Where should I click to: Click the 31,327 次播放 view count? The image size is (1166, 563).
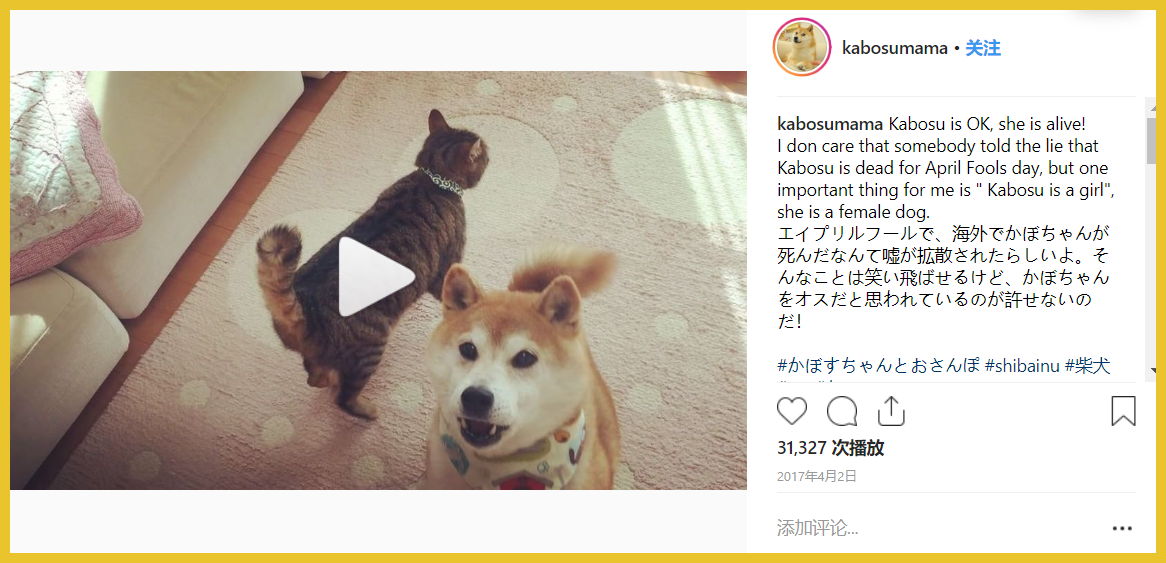pos(831,448)
